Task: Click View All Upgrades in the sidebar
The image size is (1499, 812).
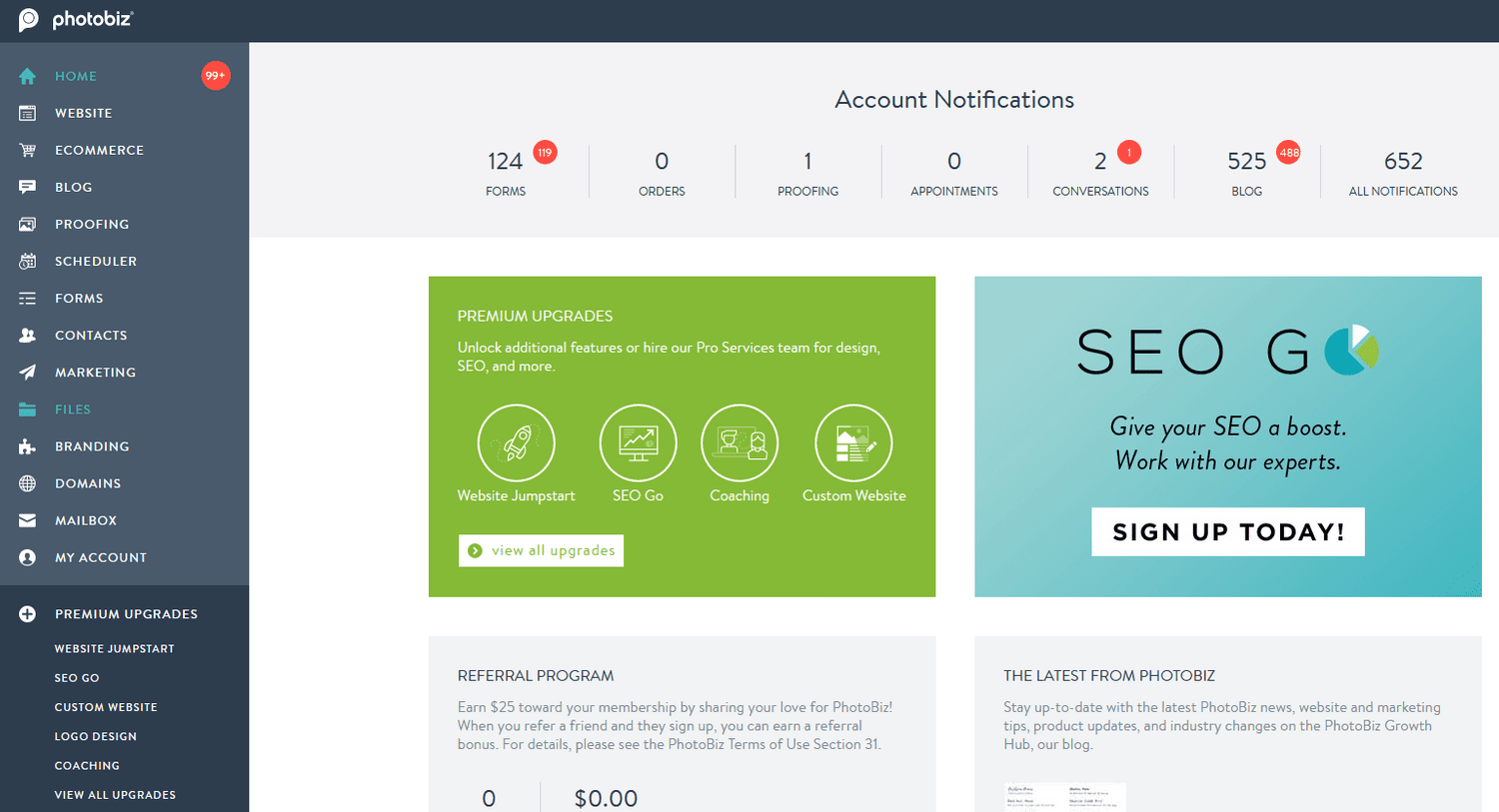Action: tap(115, 795)
